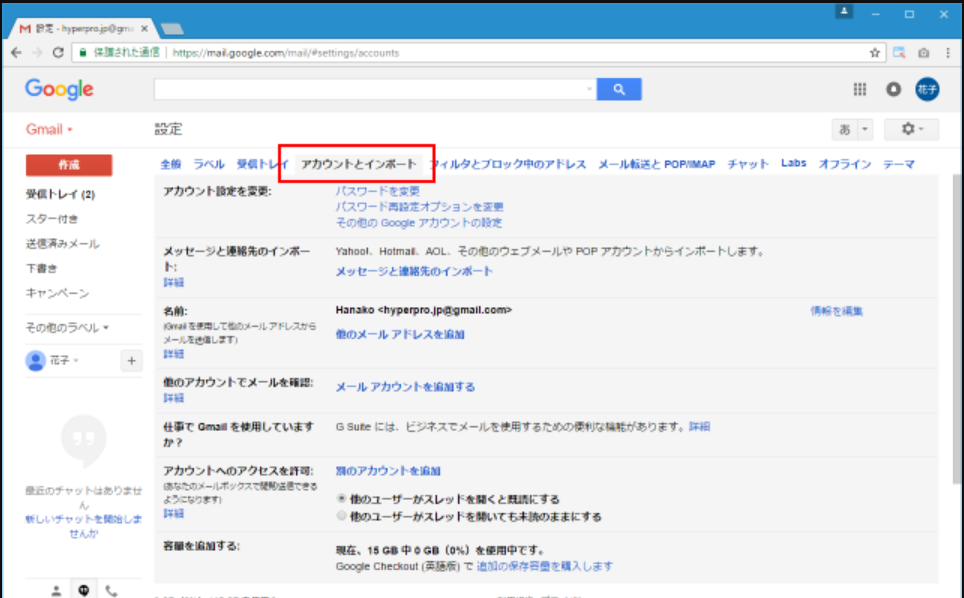Click 詳細 link after G Suite description
Screen dimensions: 964x598
click(700, 427)
